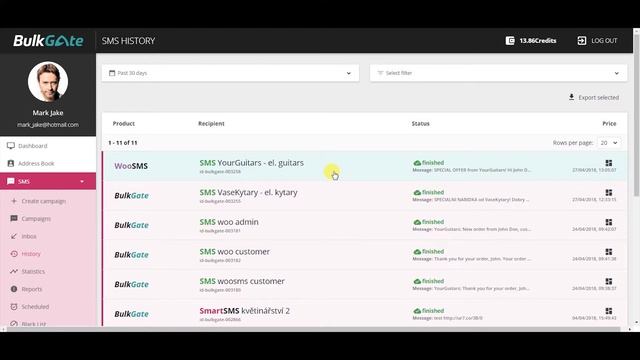640x360 pixels.
Task: Click grid icon in YourGuitars row
Action: tap(609, 163)
